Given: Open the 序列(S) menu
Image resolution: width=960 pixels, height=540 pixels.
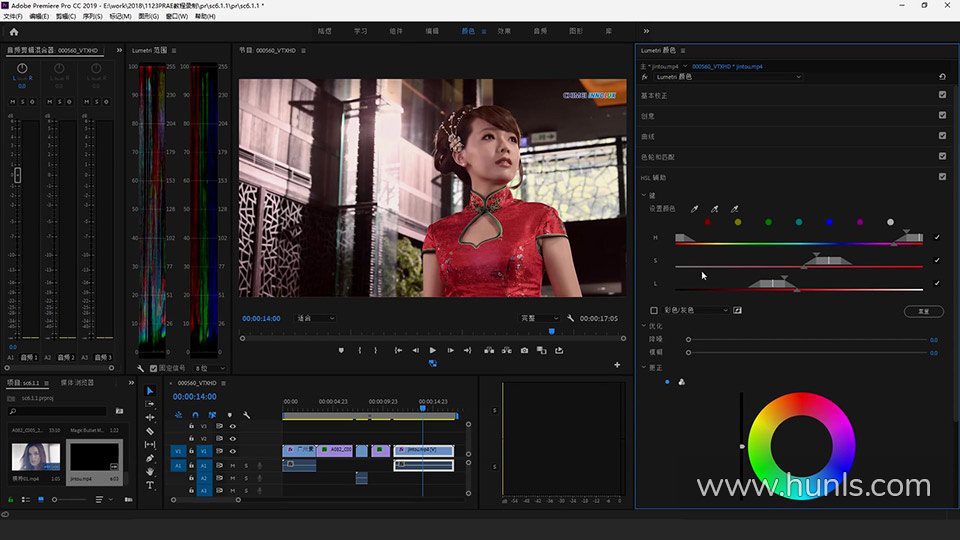Looking at the screenshot, I should pyautogui.click(x=92, y=17).
